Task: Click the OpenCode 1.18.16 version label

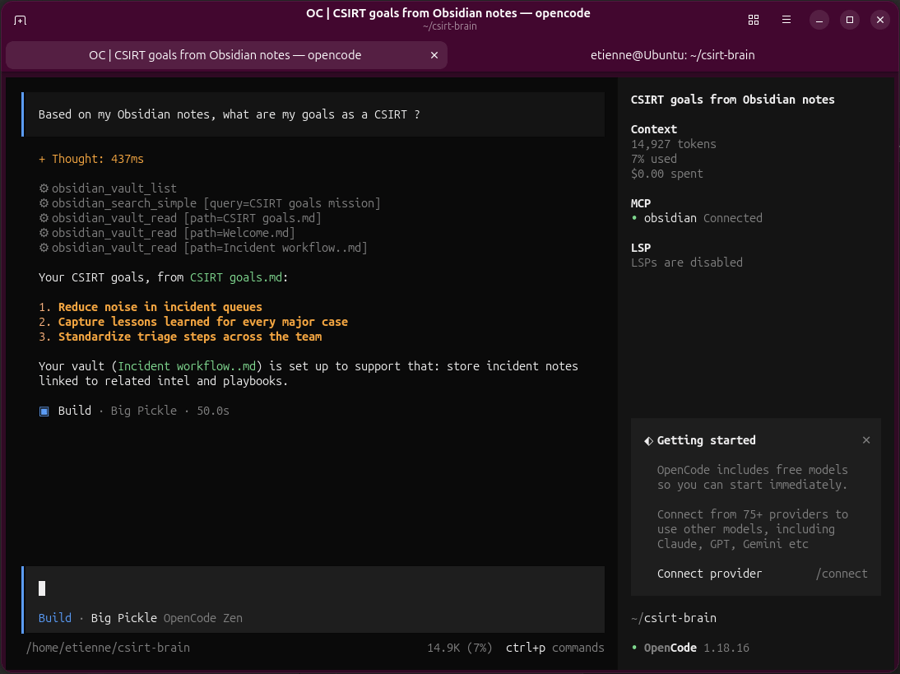Action: tap(690, 648)
